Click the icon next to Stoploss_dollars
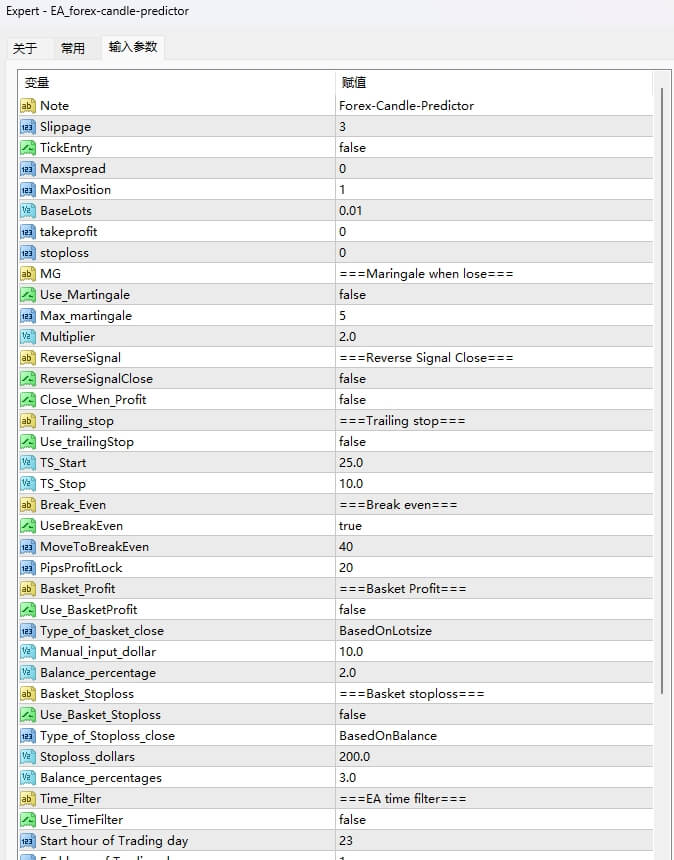 pyautogui.click(x=28, y=757)
